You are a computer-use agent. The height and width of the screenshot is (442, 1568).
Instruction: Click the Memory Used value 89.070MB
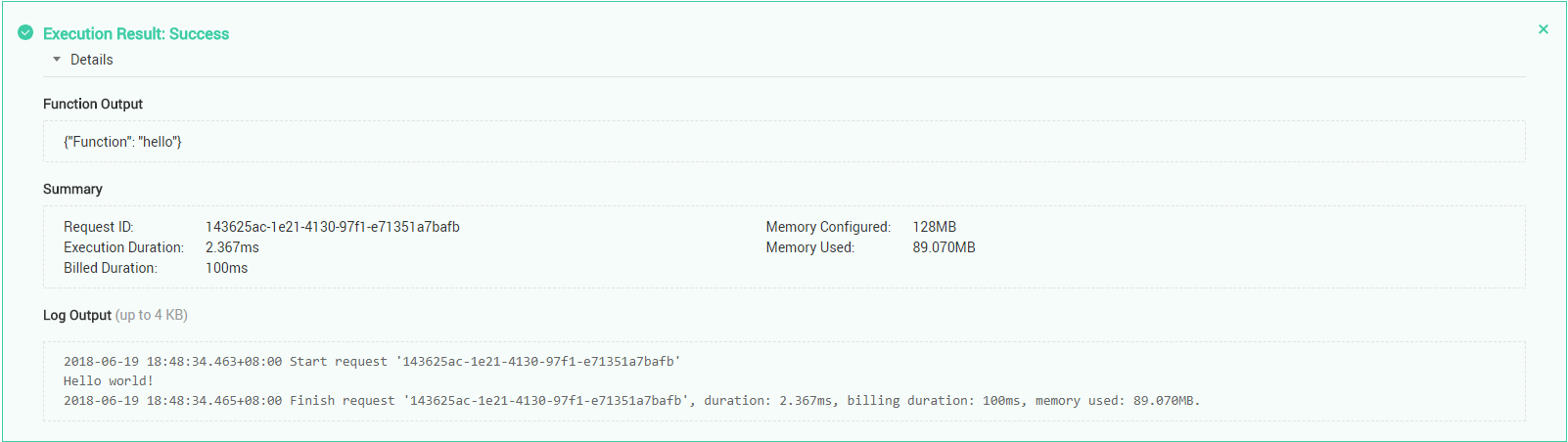click(x=944, y=247)
